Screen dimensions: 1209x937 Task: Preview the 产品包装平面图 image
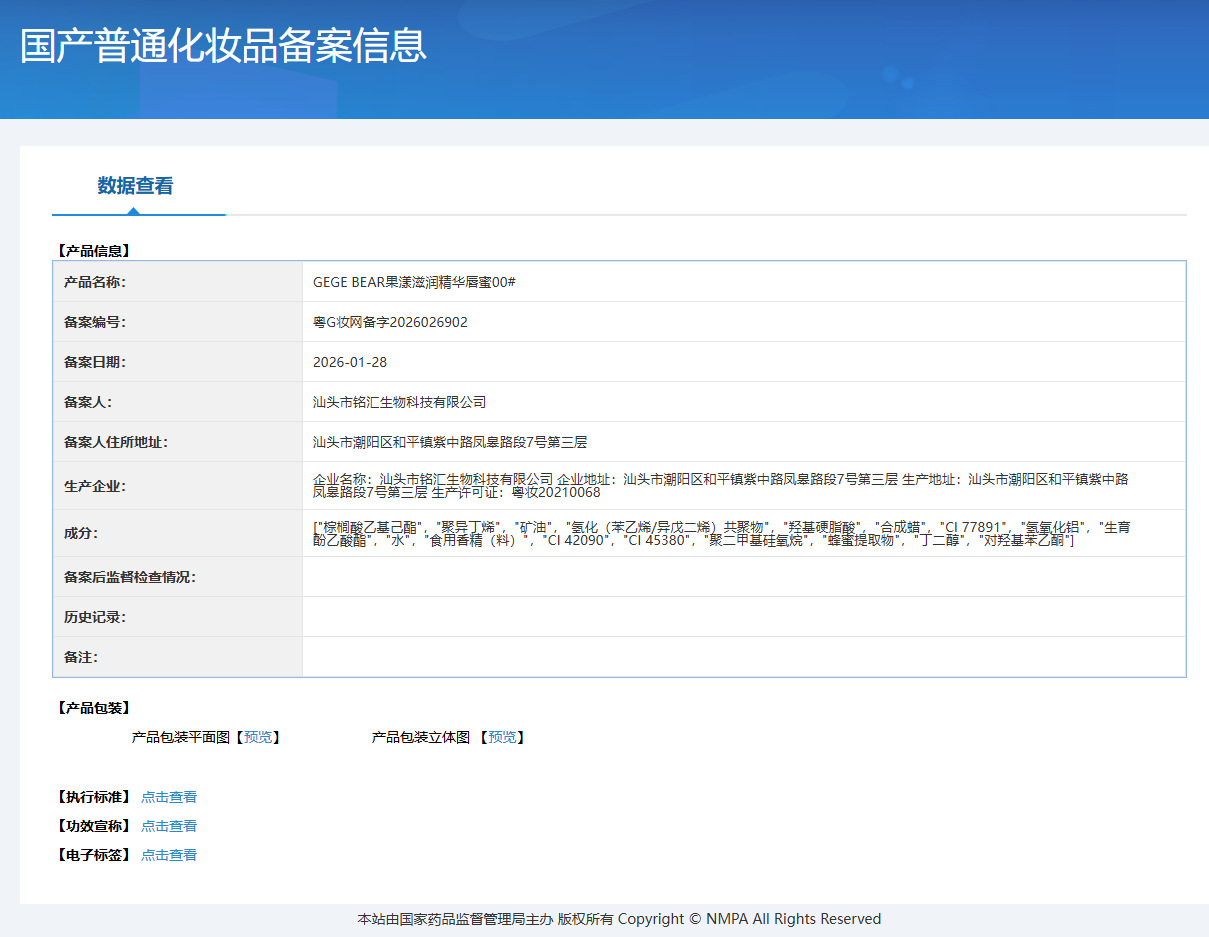258,737
